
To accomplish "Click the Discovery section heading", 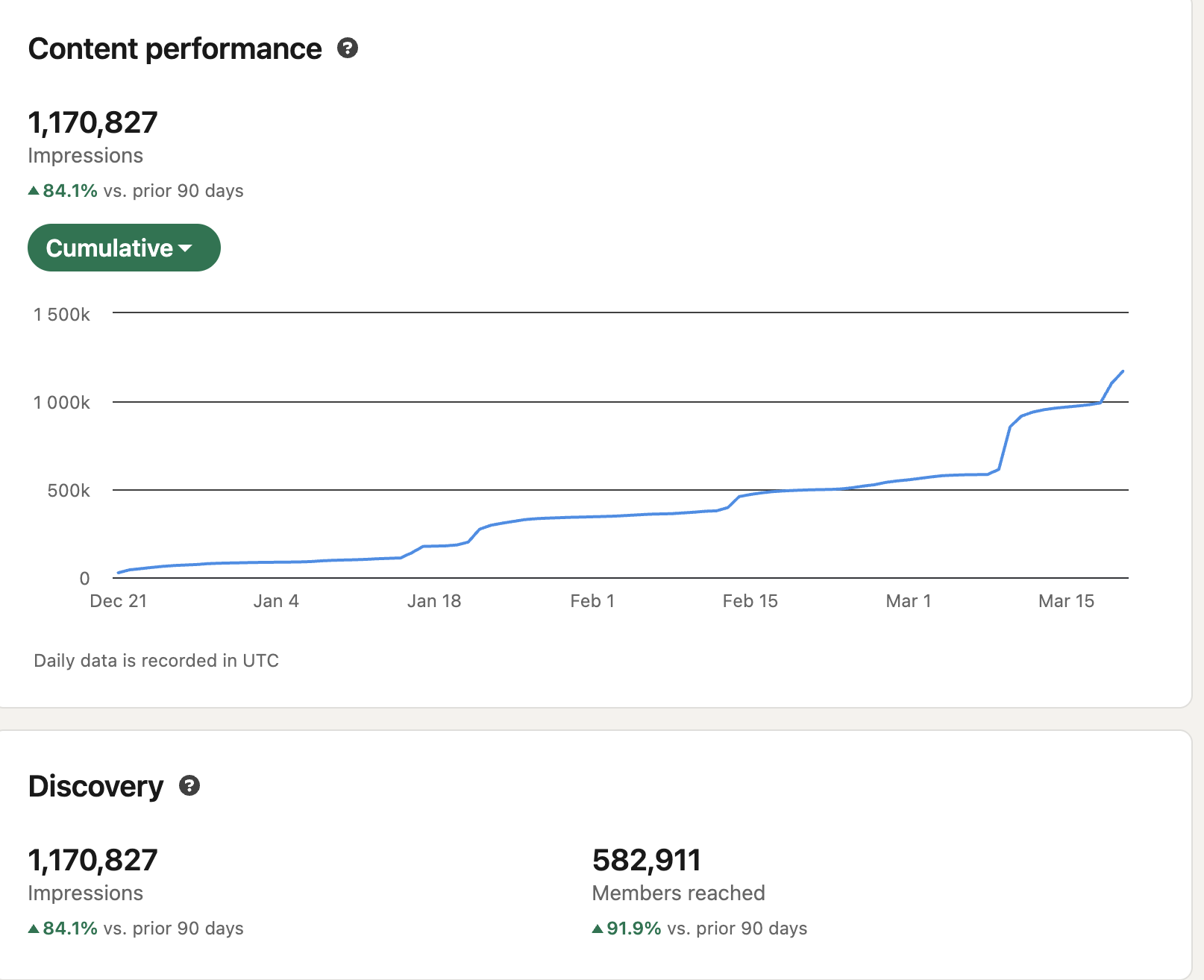I will pos(95,786).
